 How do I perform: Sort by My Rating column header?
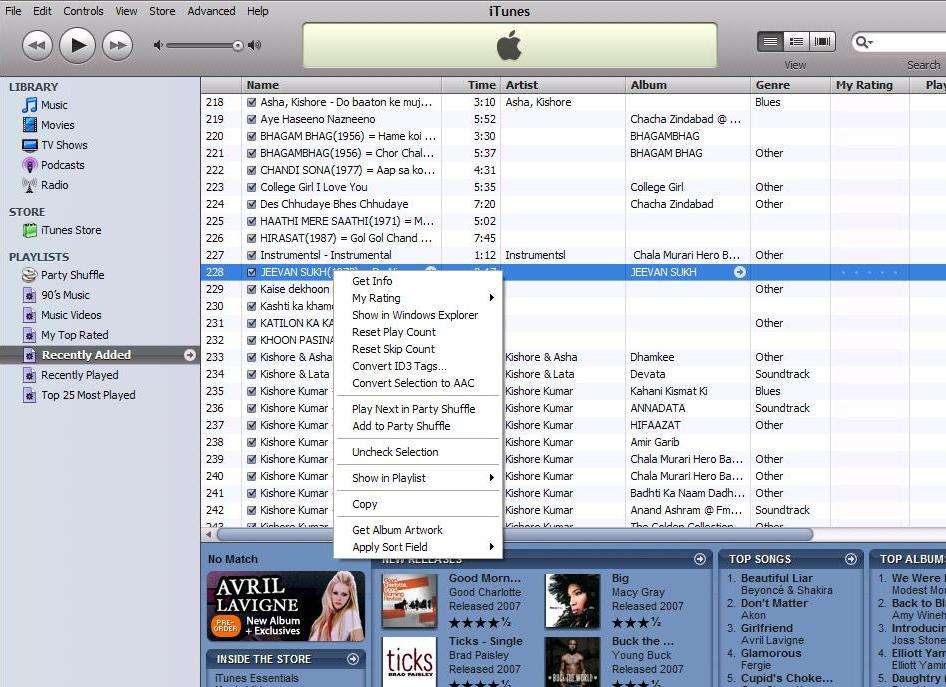tap(869, 85)
